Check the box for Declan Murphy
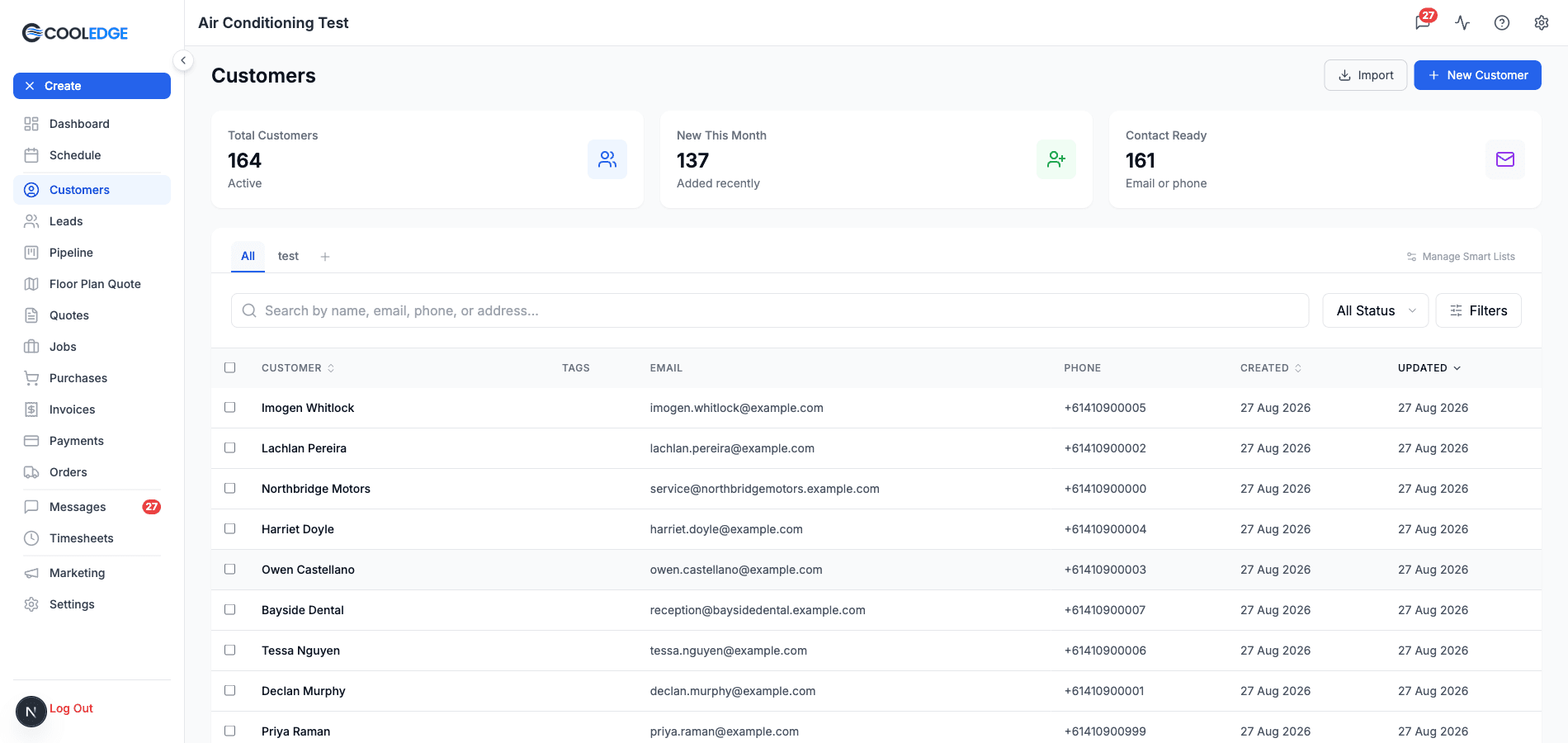Screen dimensions: 1568x743 tap(230, 690)
